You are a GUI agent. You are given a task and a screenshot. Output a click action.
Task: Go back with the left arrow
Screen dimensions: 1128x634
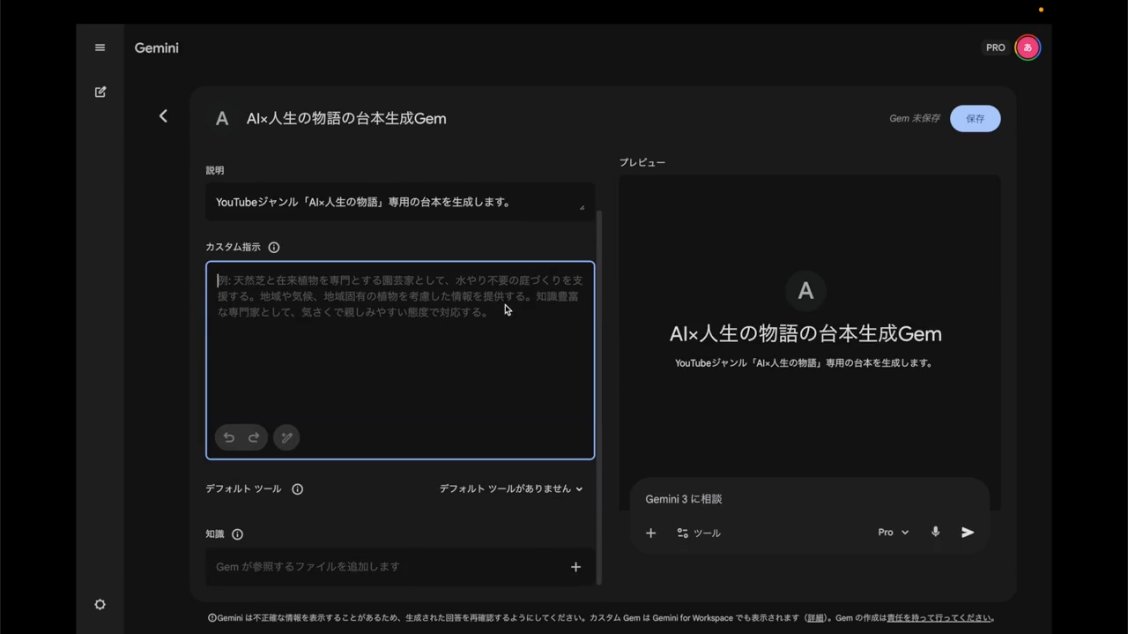pyautogui.click(x=163, y=116)
